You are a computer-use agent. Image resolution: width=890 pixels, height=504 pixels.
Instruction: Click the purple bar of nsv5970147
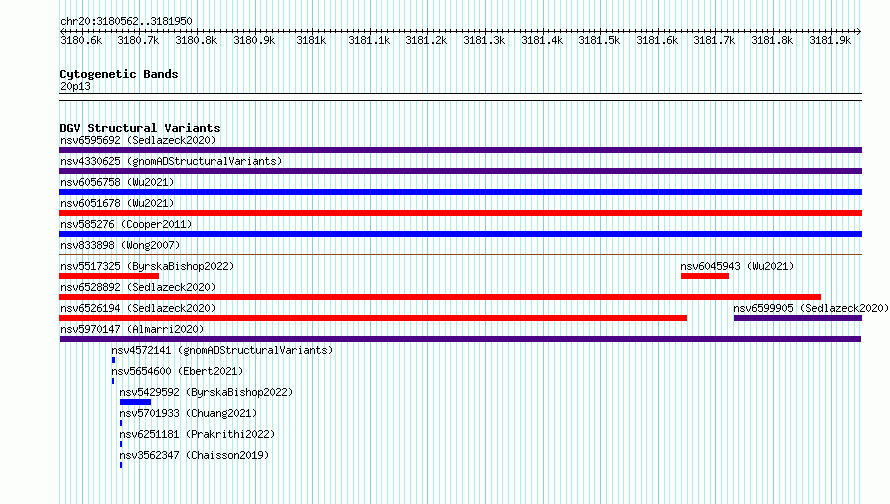(x=460, y=339)
